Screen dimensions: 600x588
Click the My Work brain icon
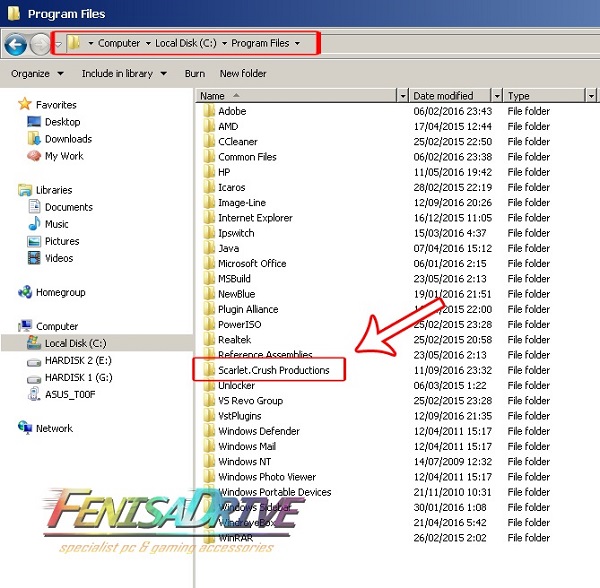coord(34,156)
